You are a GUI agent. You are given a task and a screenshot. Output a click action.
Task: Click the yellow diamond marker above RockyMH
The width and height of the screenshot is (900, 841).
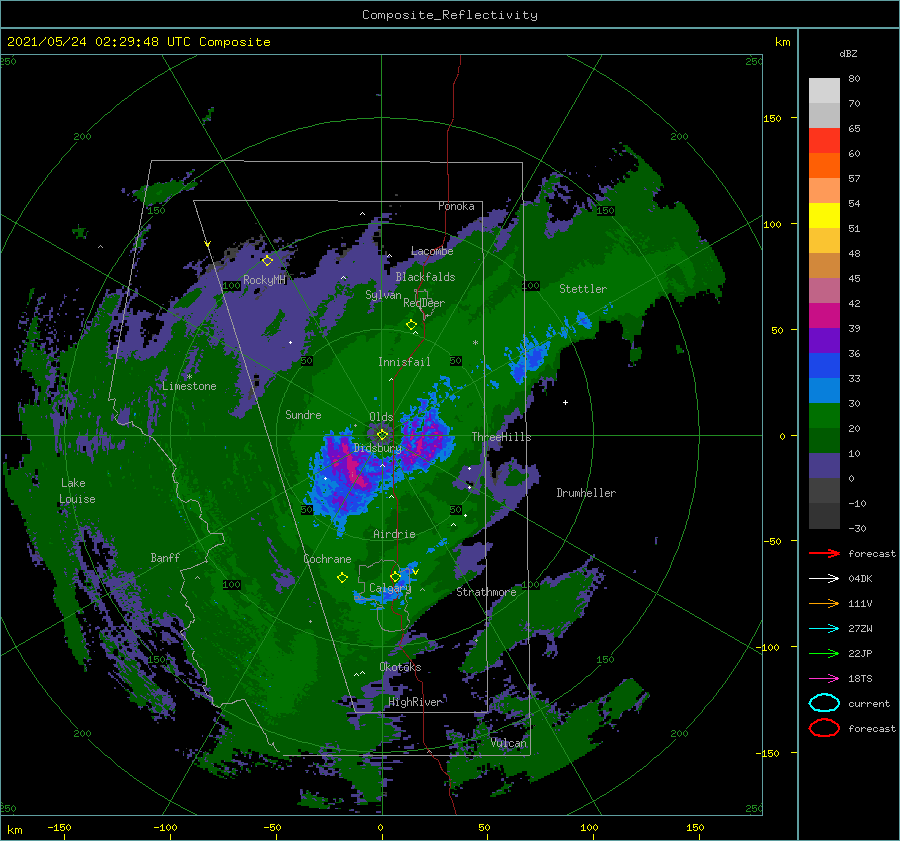pos(267,261)
